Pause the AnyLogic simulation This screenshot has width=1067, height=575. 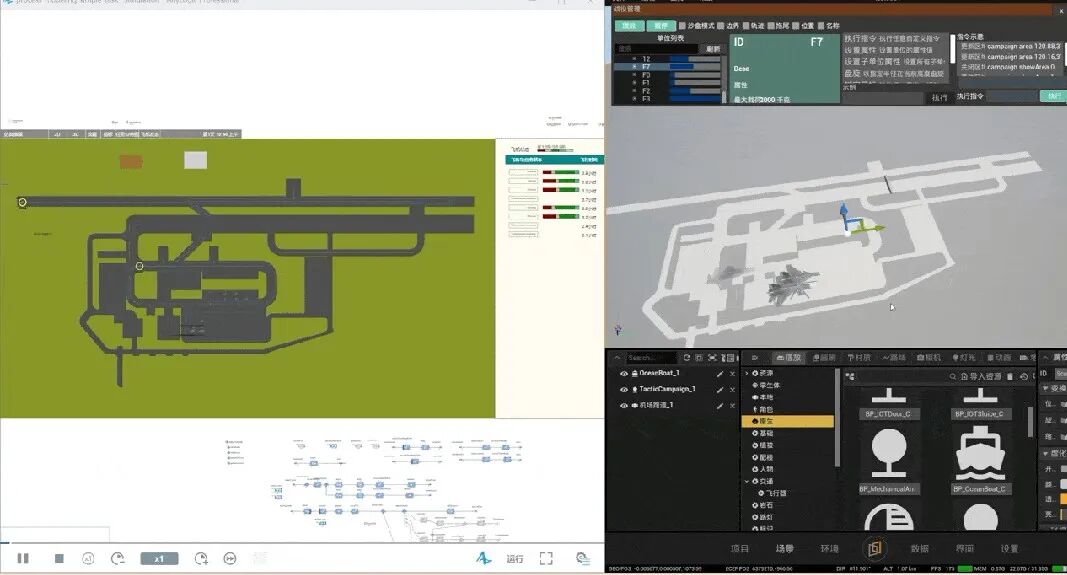pyautogui.click(x=23, y=558)
